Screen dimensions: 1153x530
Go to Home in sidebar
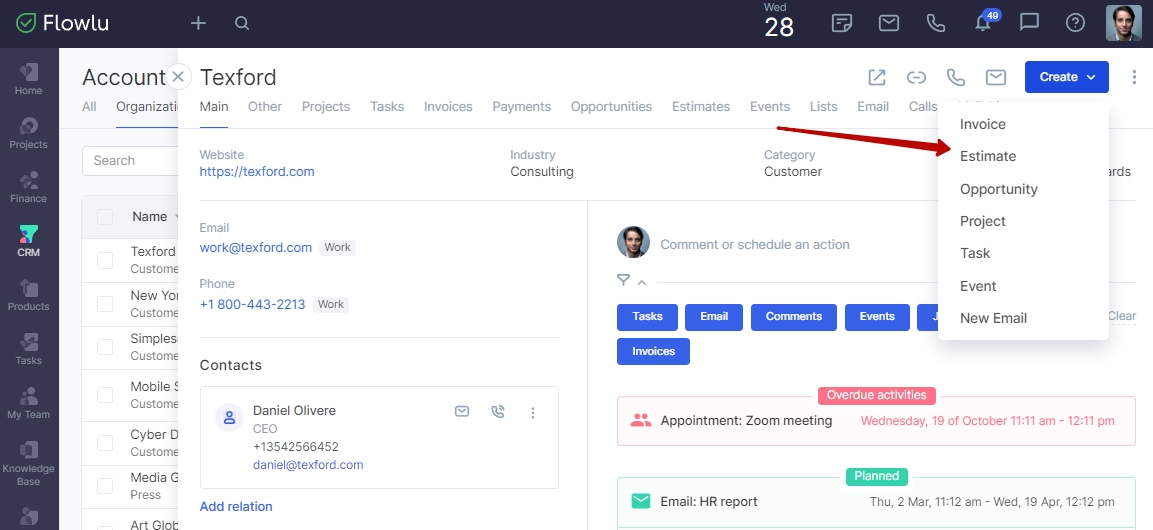coord(29,79)
